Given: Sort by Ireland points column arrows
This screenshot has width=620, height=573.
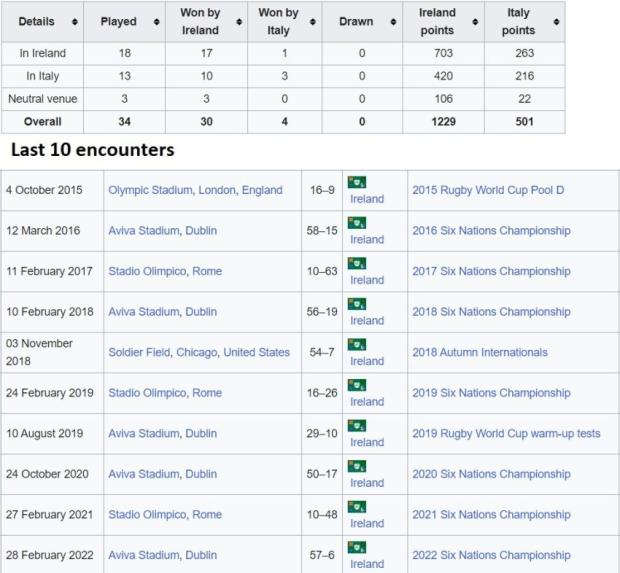Looking at the screenshot, I should point(475,22).
